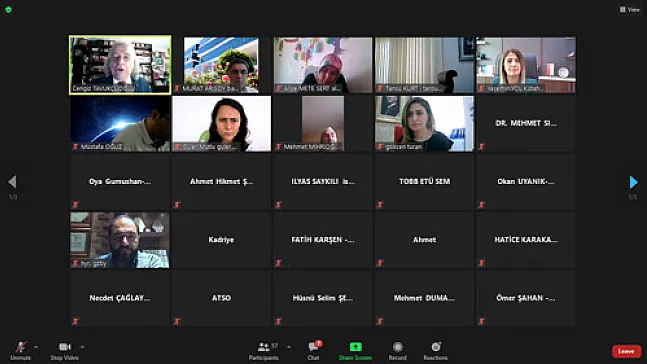This screenshot has width=647, height=364.
Task: Select gökcen turan video tile
Action: 425,123
